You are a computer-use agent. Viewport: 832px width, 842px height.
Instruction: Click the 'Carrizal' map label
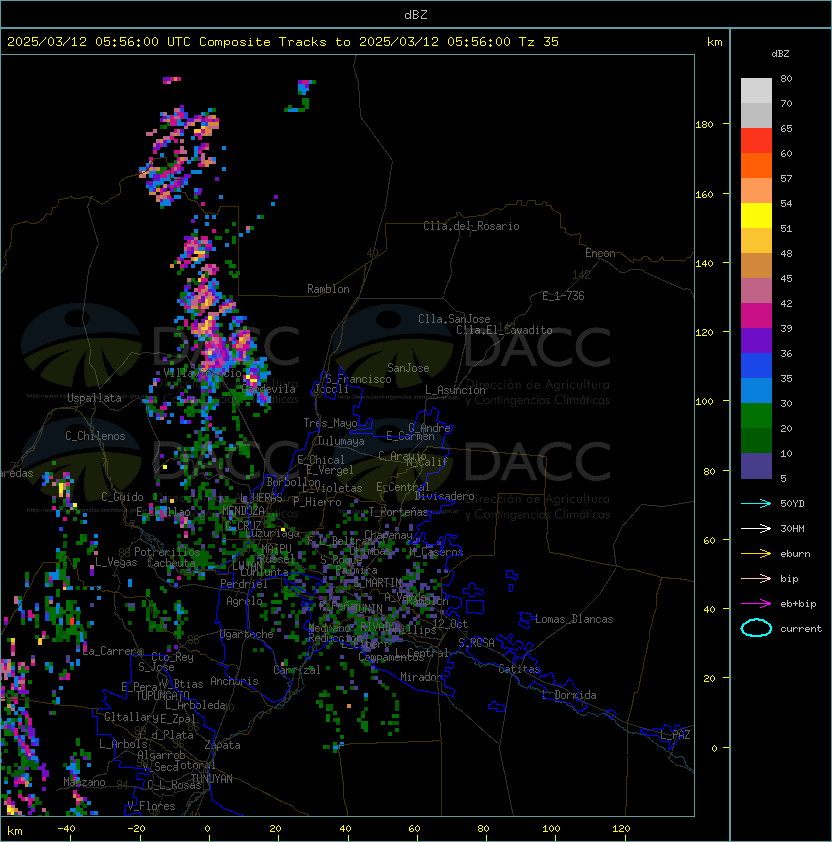click(297, 670)
